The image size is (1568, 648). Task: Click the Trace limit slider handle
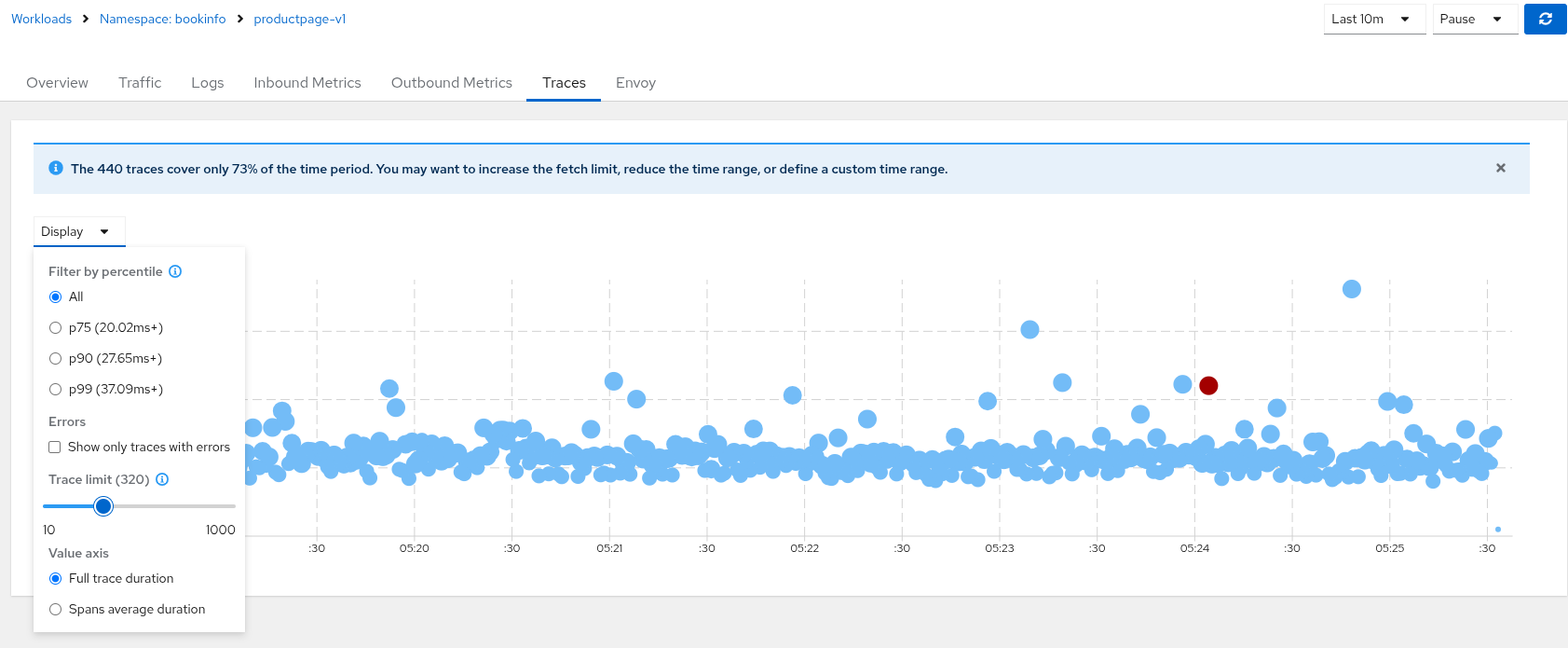(103, 506)
